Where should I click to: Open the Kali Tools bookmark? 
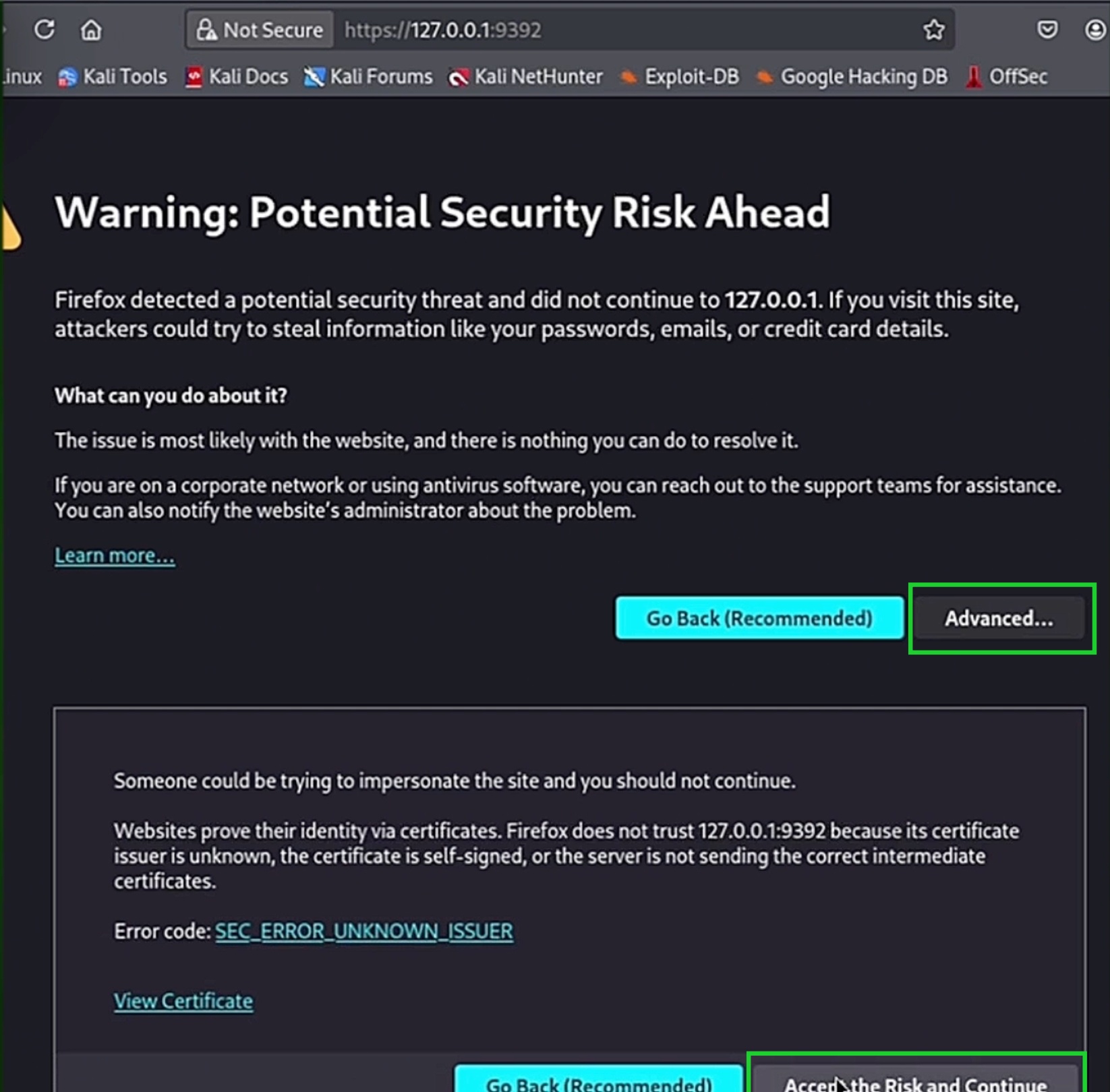(113, 77)
